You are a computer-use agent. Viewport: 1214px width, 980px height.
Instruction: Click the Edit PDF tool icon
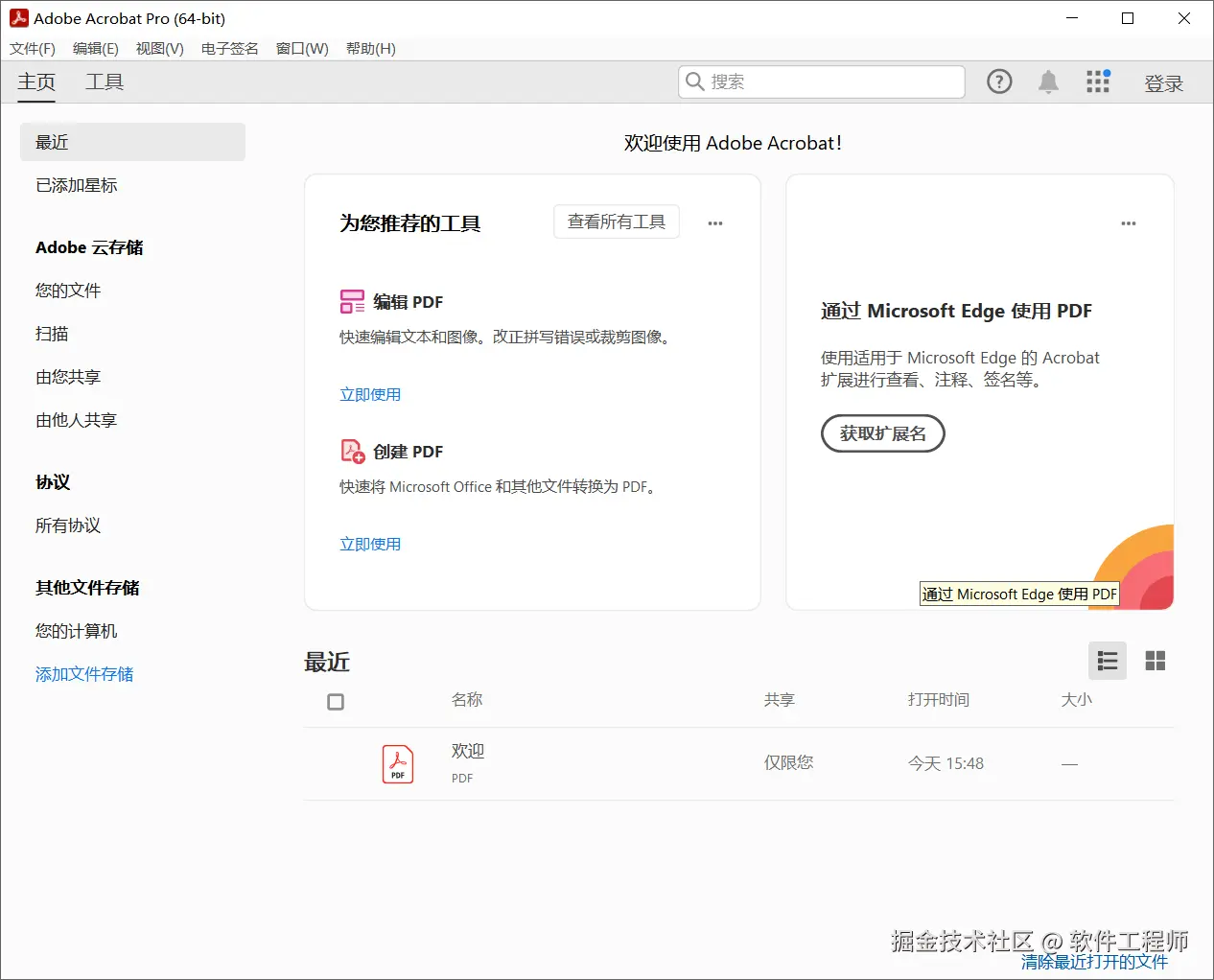click(352, 302)
